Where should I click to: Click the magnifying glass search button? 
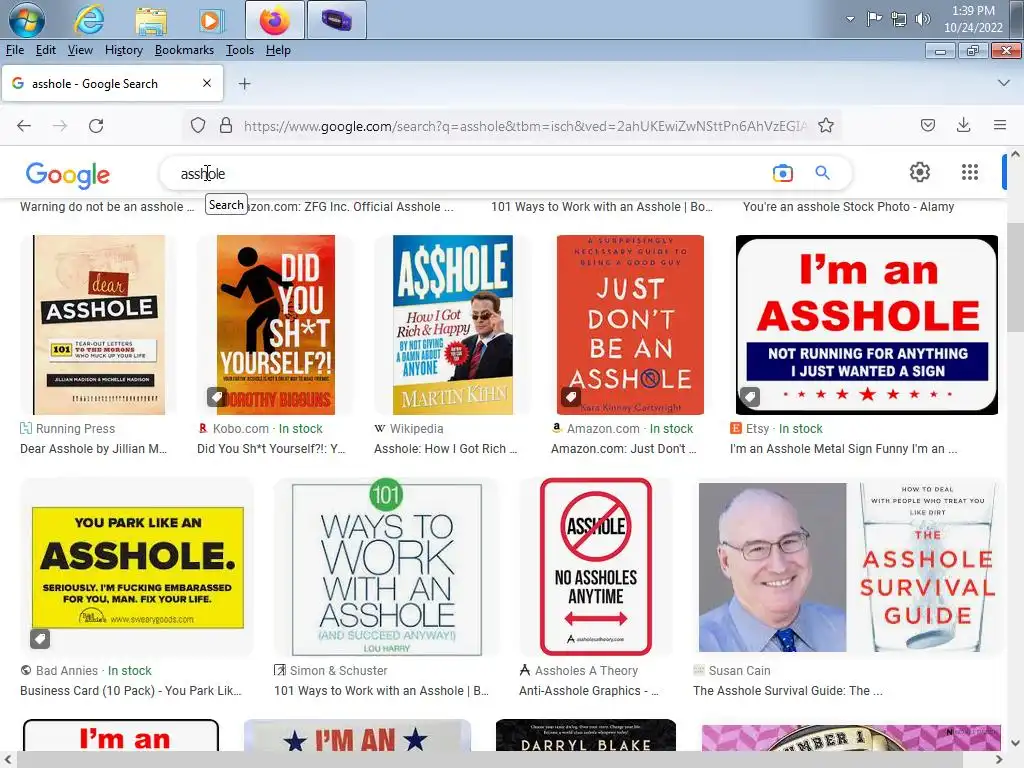(x=822, y=173)
